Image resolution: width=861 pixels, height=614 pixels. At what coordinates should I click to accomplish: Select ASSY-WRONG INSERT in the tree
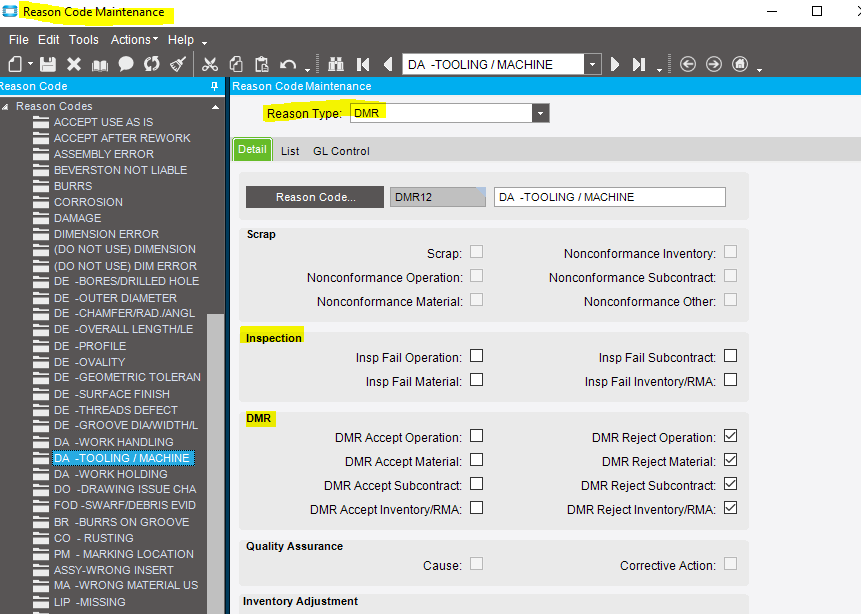pyautogui.click(x=114, y=570)
